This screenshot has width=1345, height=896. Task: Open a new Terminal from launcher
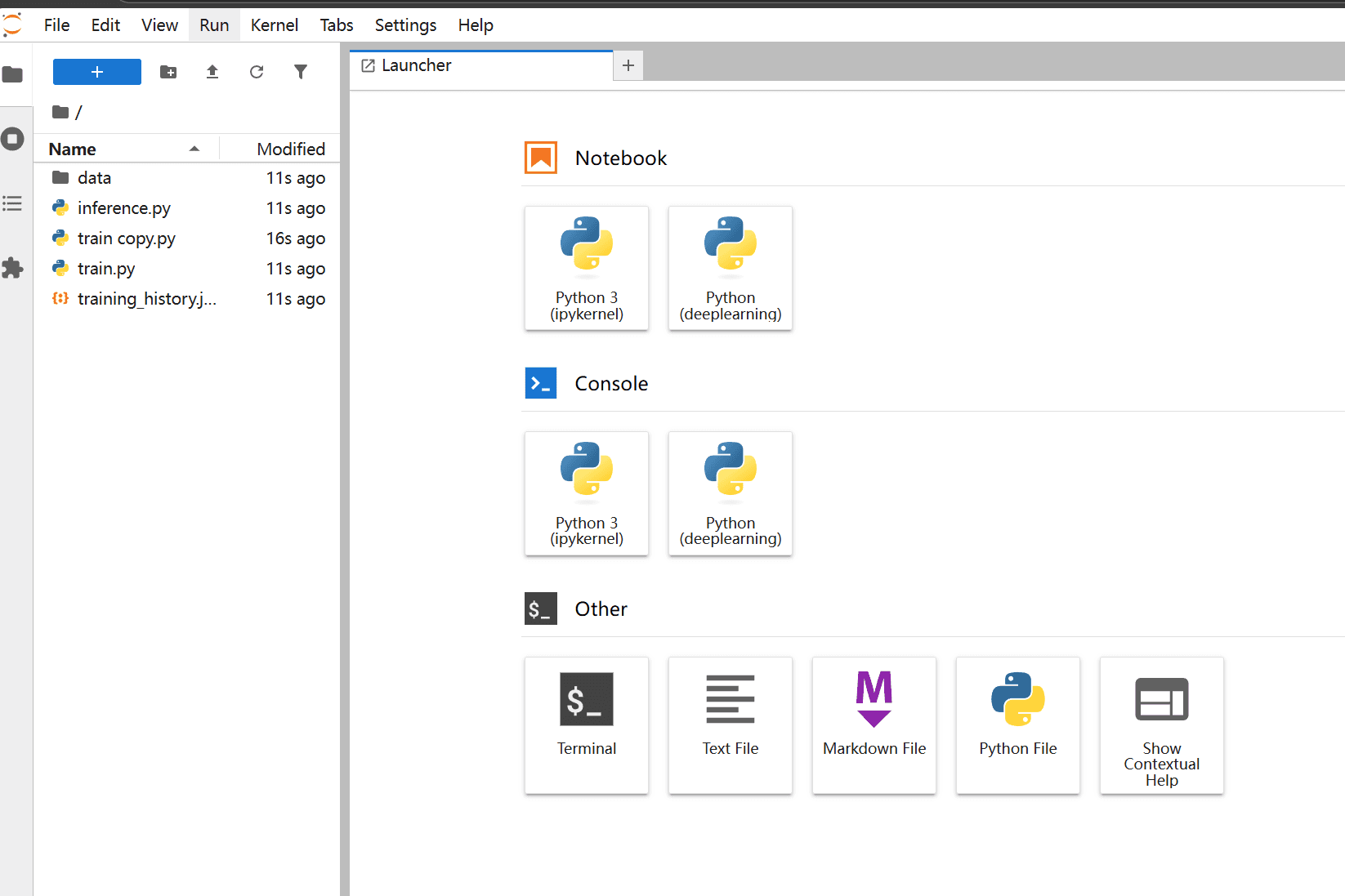pos(586,724)
